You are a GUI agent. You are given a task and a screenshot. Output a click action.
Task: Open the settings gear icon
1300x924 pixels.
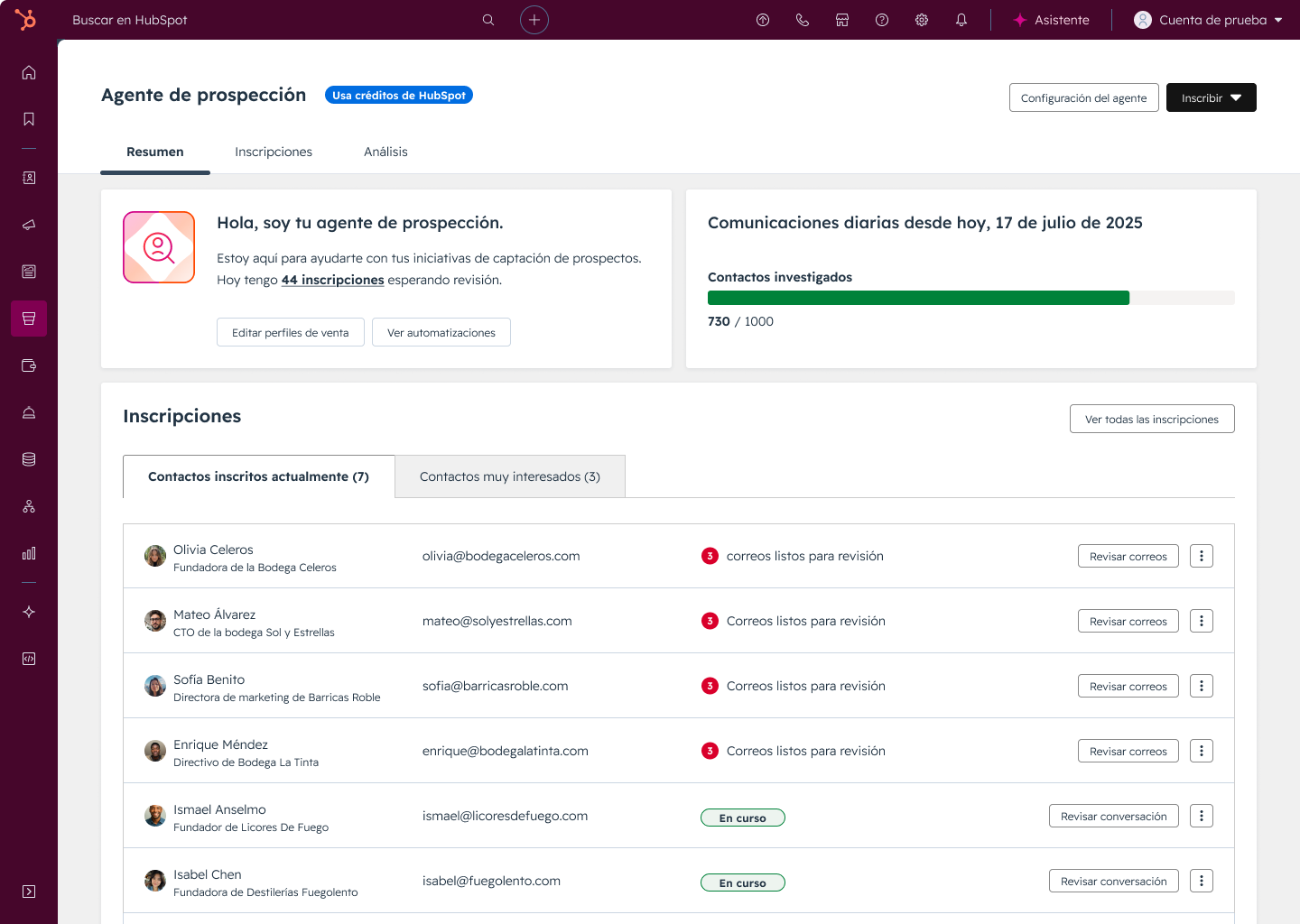pyautogui.click(x=922, y=20)
